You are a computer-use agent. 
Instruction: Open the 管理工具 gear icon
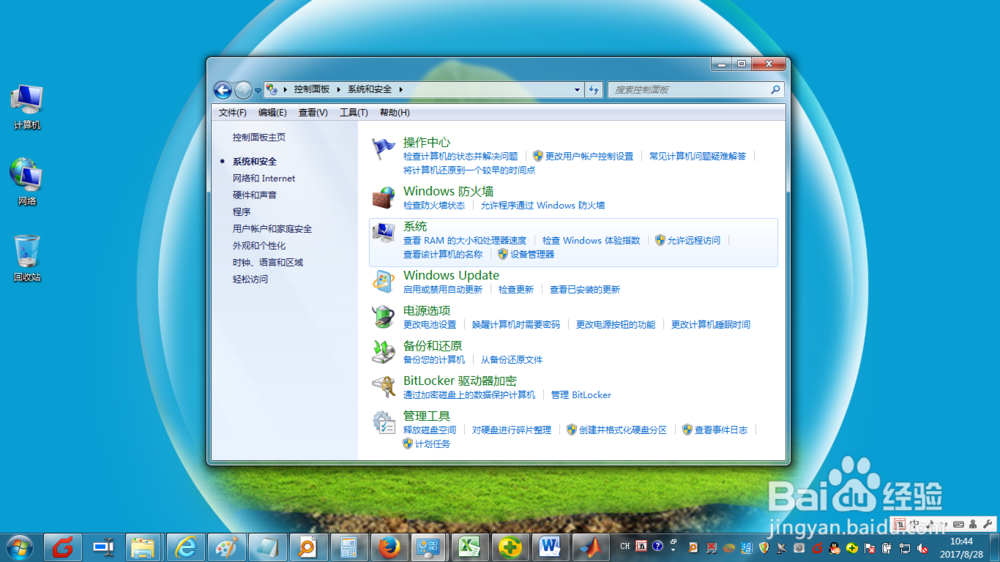tap(383, 422)
